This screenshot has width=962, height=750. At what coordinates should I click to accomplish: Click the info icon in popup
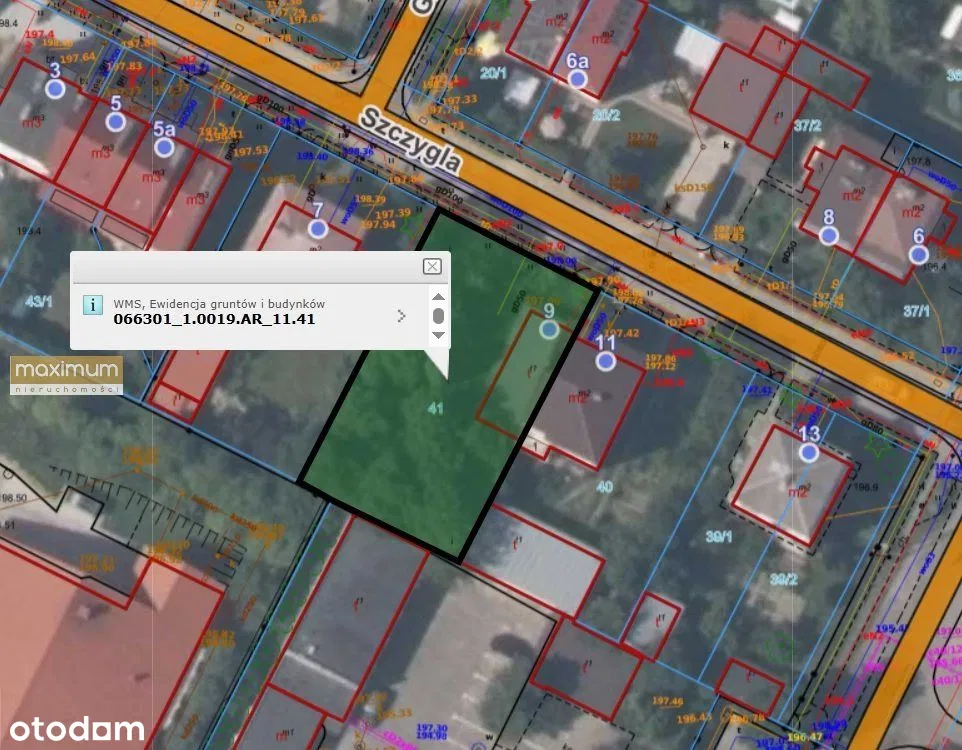click(92, 305)
